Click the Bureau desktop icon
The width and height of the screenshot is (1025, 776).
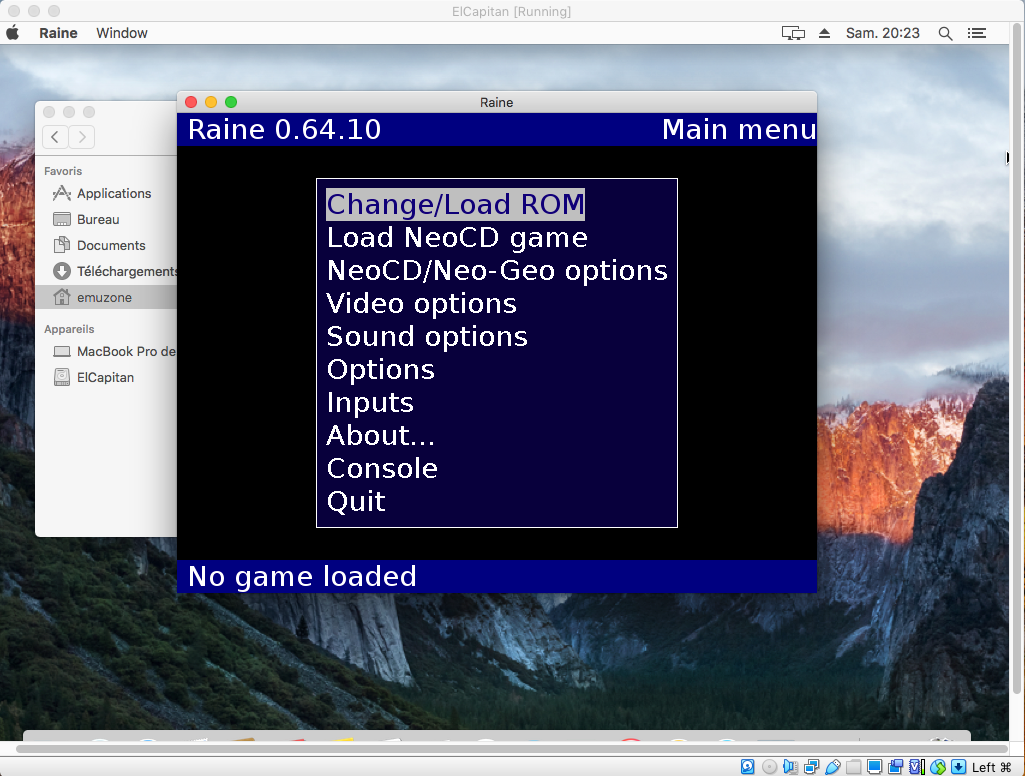61,220
